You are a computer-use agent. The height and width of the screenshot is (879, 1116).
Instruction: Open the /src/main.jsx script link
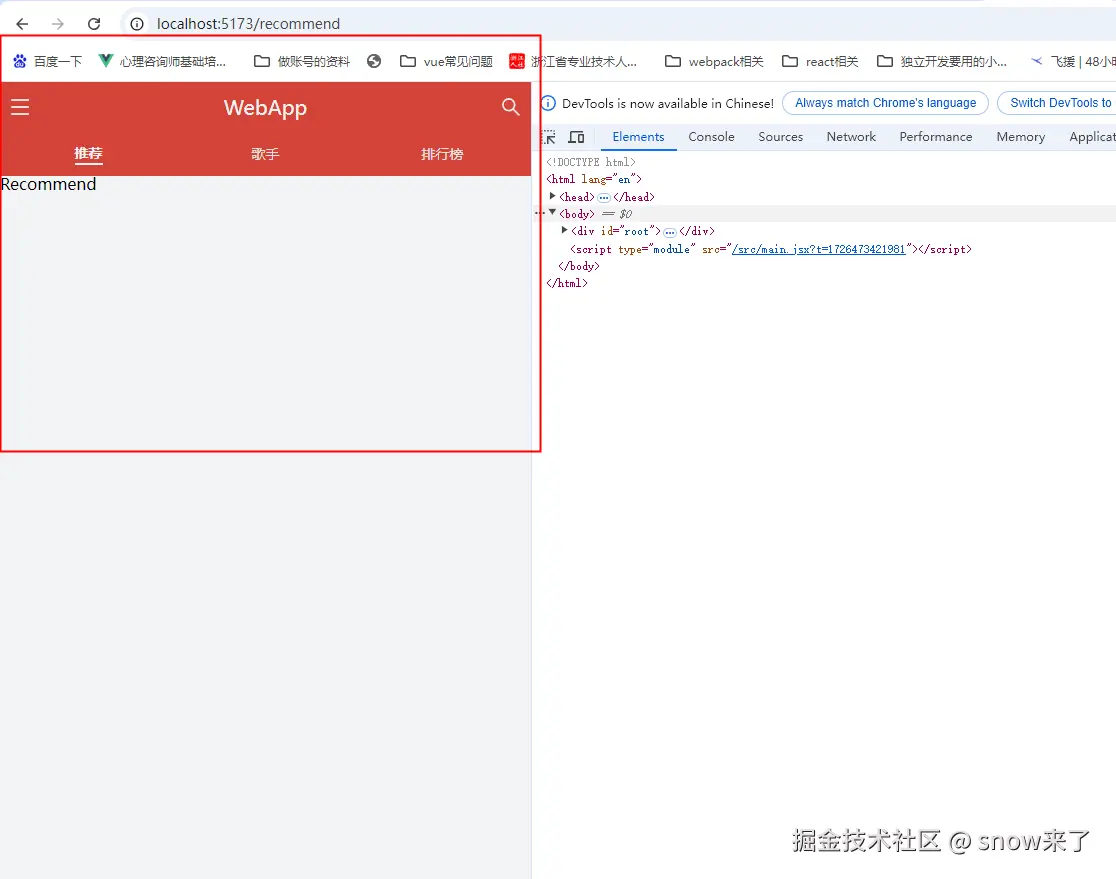(x=818, y=249)
